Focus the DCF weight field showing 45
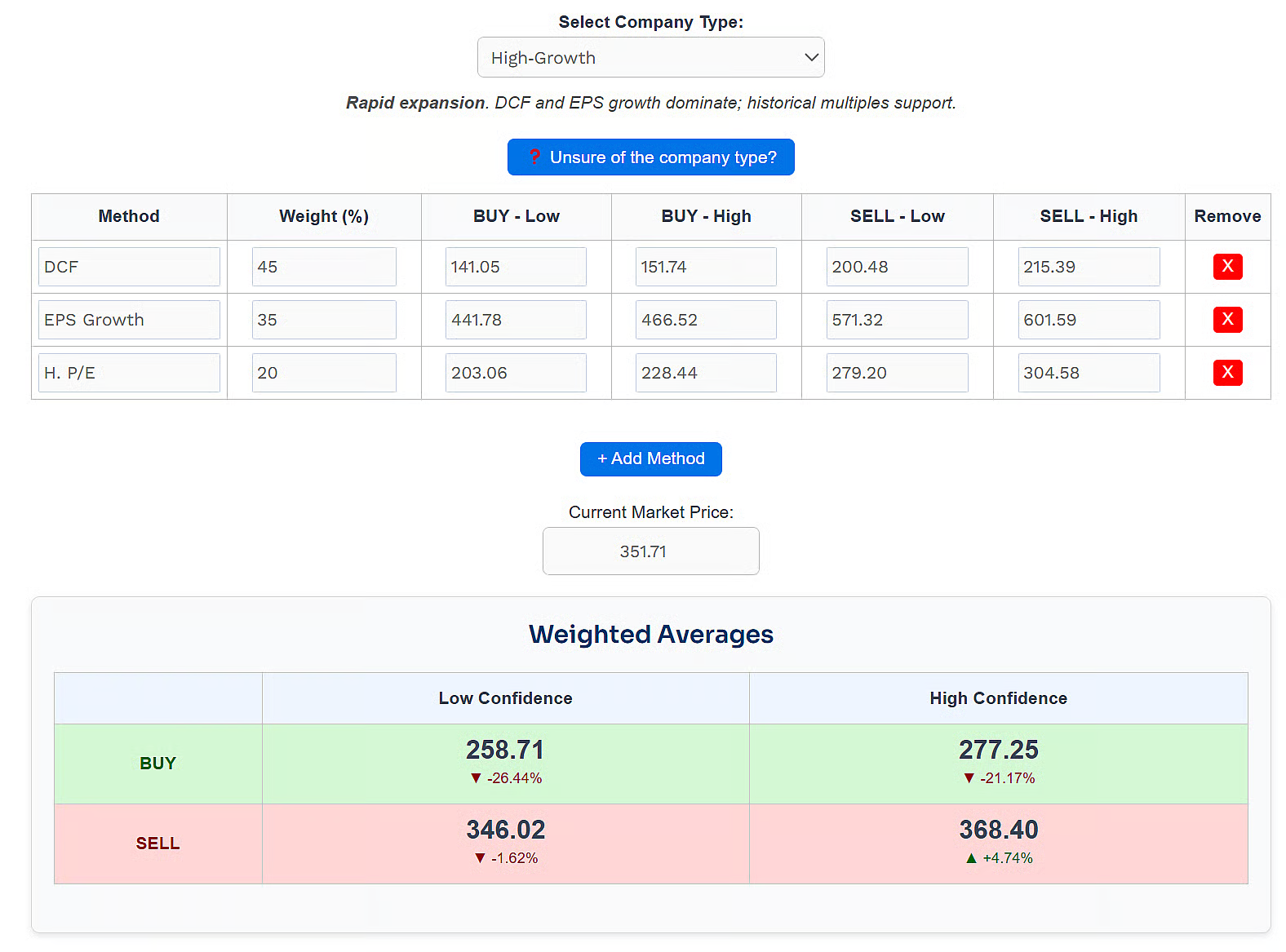 pyautogui.click(x=324, y=267)
